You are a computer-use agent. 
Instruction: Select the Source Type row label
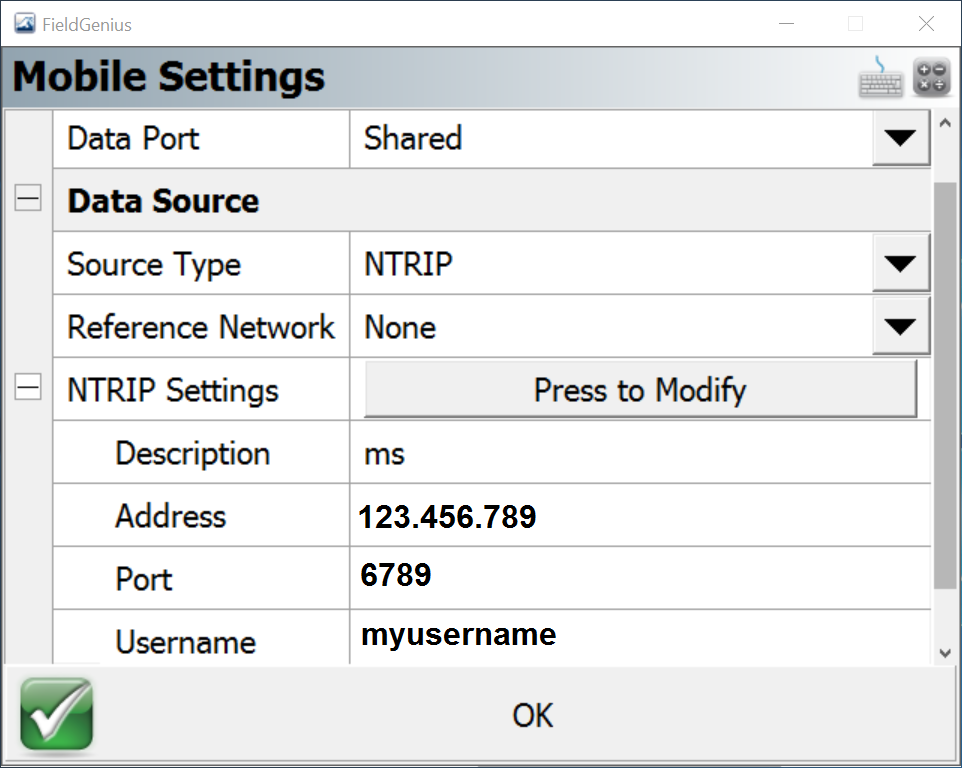(152, 263)
